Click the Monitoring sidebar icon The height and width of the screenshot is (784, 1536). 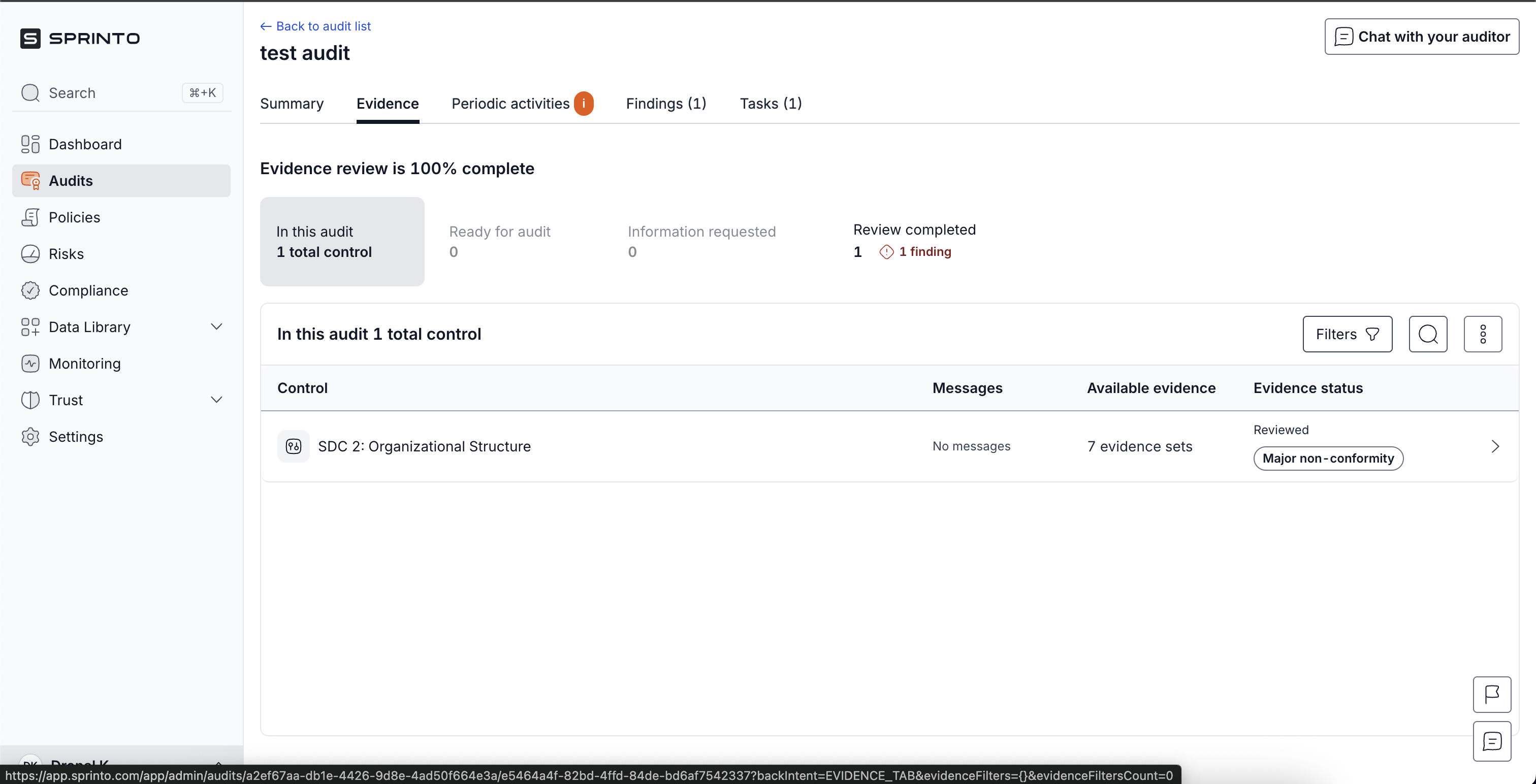30,364
